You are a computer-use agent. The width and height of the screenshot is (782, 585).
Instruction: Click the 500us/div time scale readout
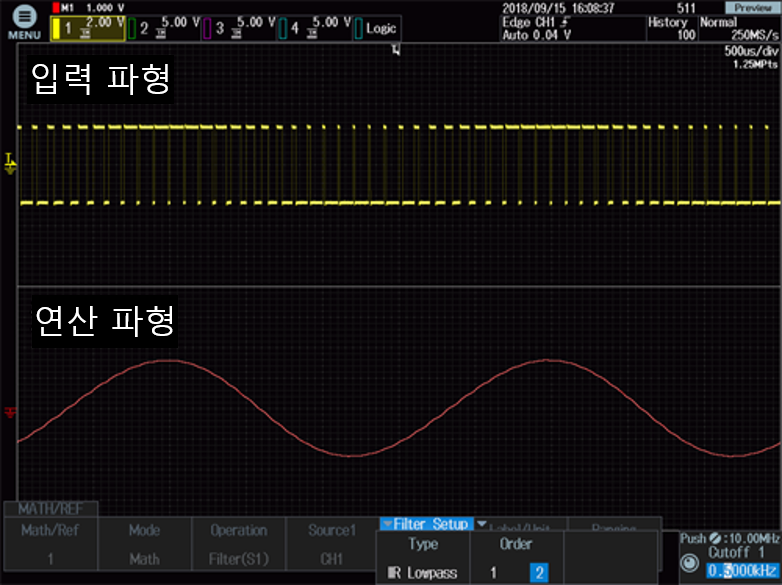pos(751,51)
